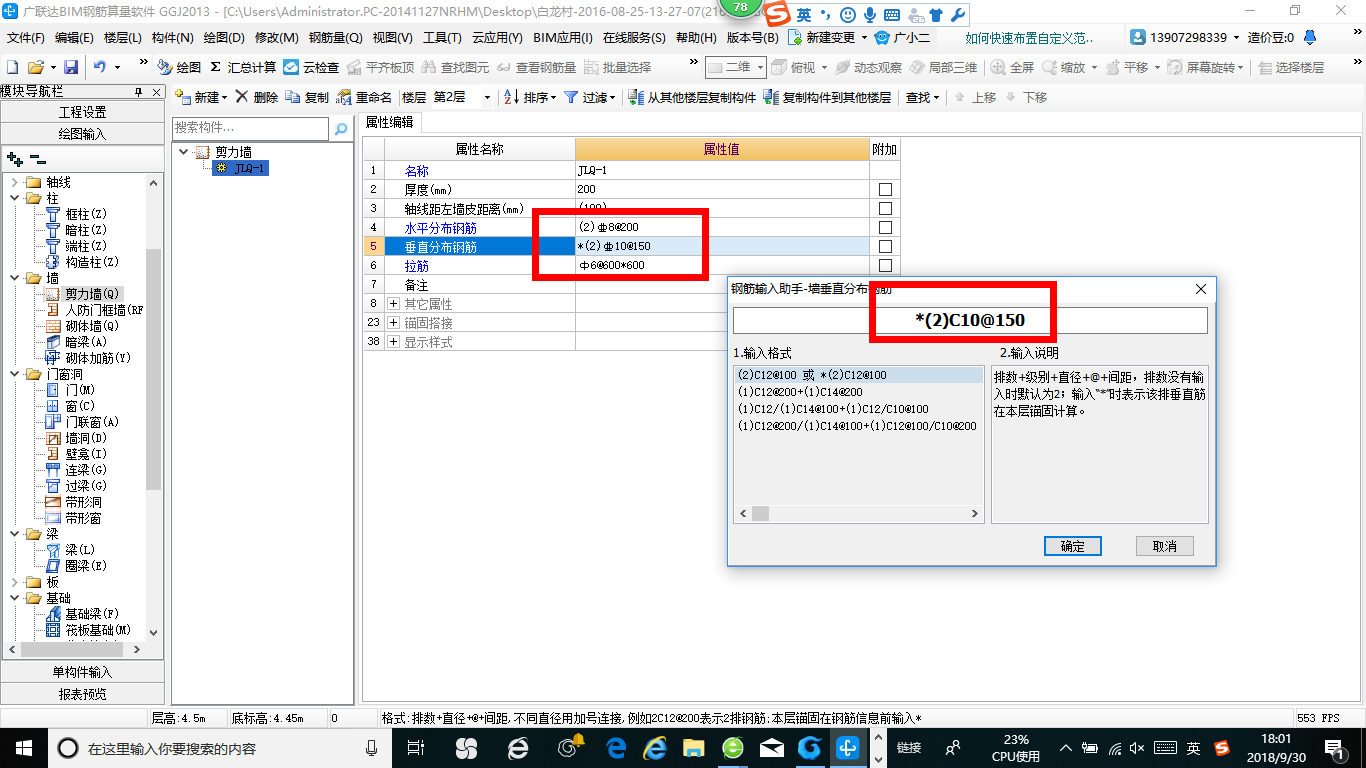Collapse the 柱 tree folder

[x=14, y=198]
